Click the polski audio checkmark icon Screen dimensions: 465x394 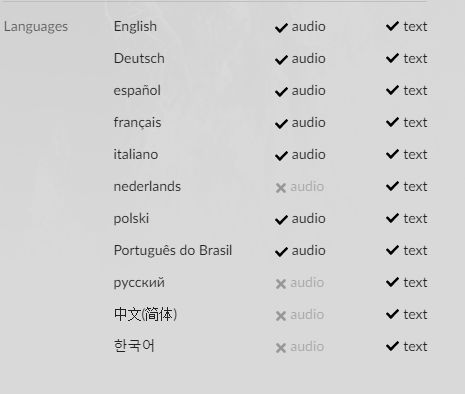(x=281, y=220)
